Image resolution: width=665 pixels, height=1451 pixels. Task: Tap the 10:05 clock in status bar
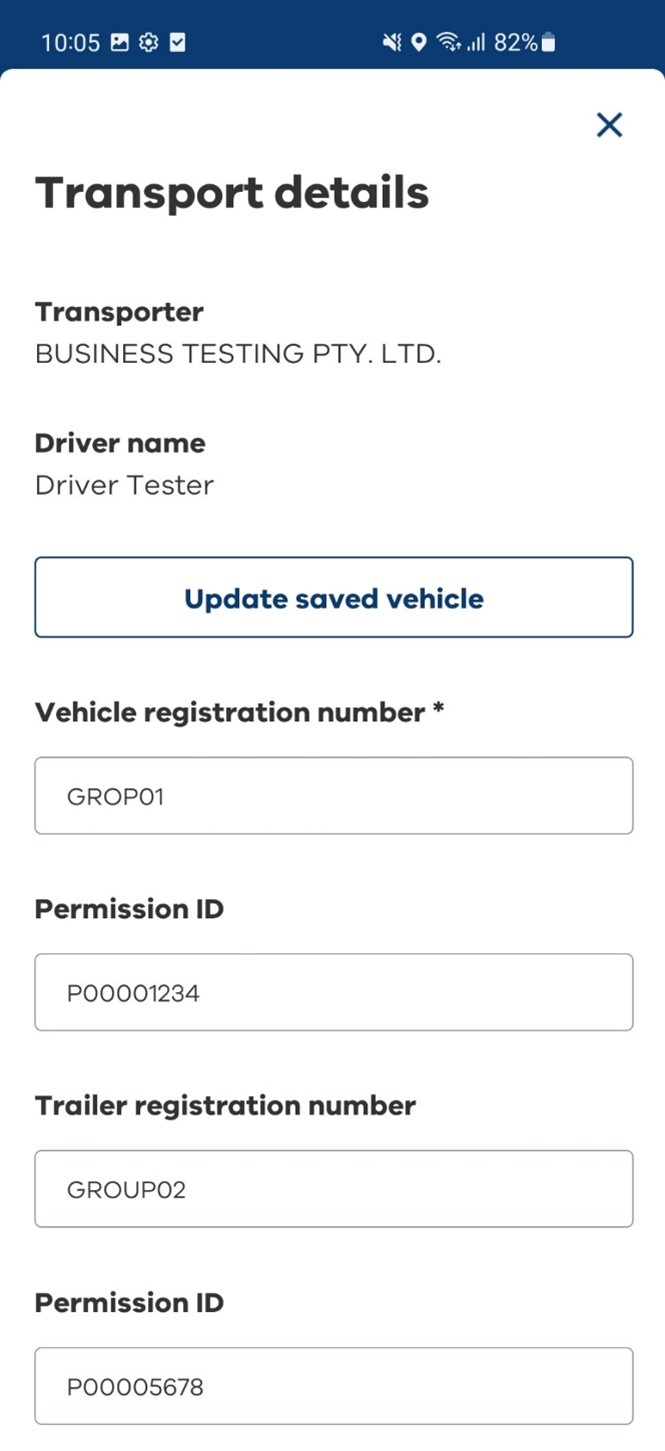pyautogui.click(x=71, y=42)
